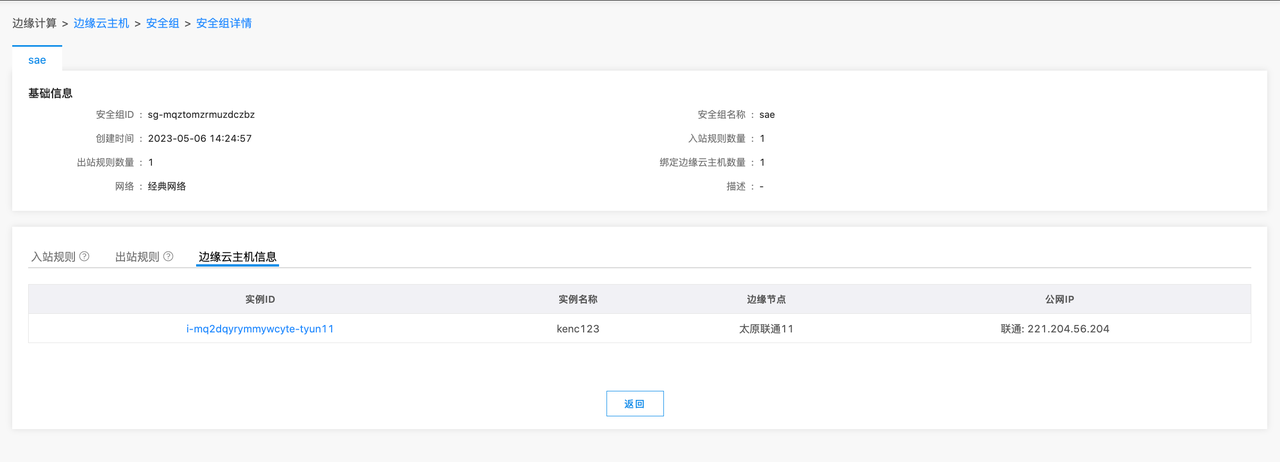Click the 实例ID column header

click(260, 299)
